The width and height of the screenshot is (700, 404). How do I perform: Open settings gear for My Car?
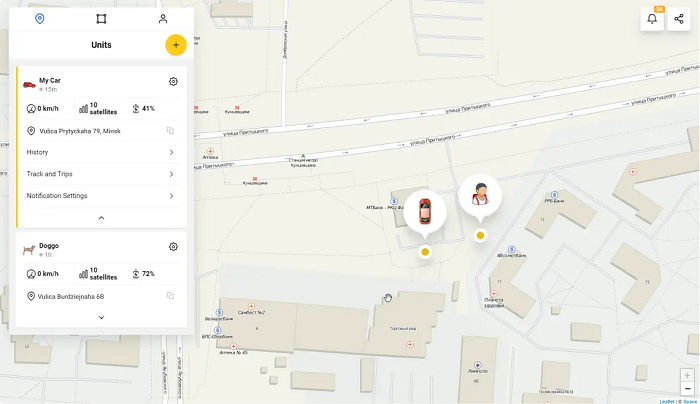pos(173,81)
